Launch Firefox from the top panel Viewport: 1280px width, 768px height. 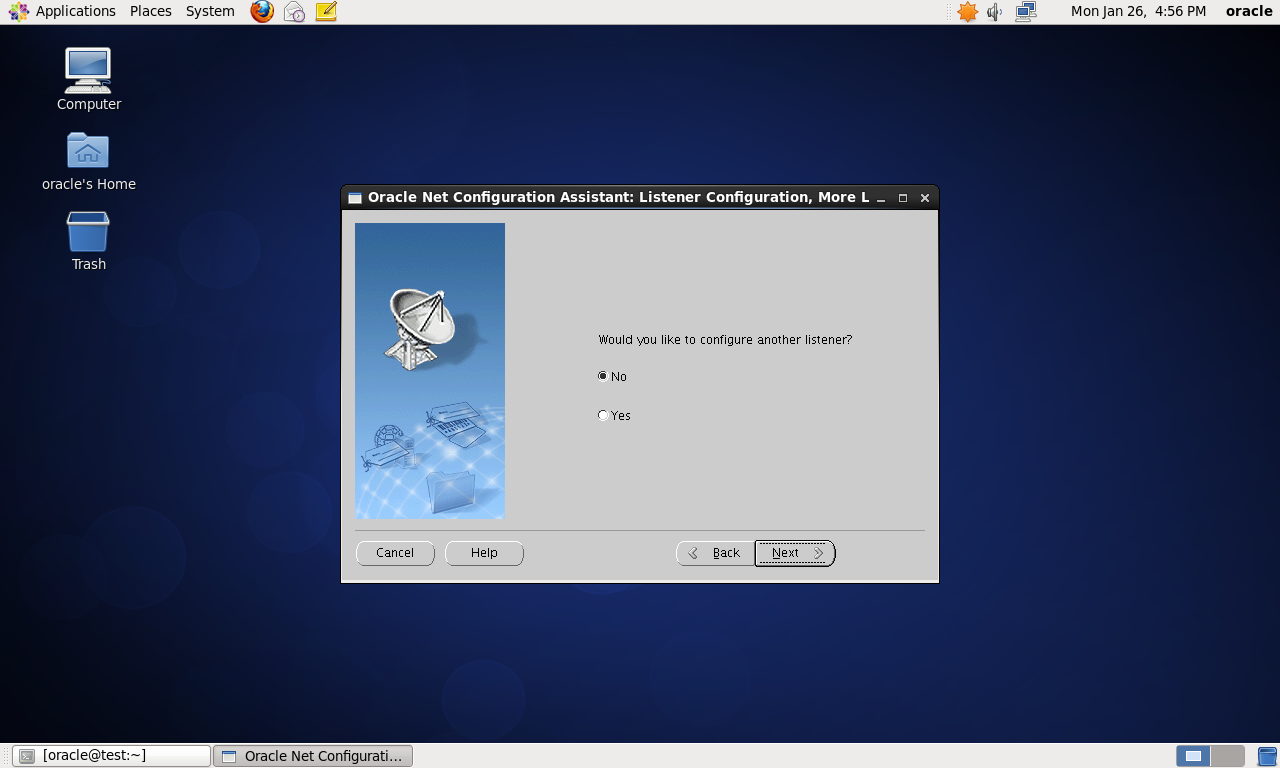[x=262, y=12]
